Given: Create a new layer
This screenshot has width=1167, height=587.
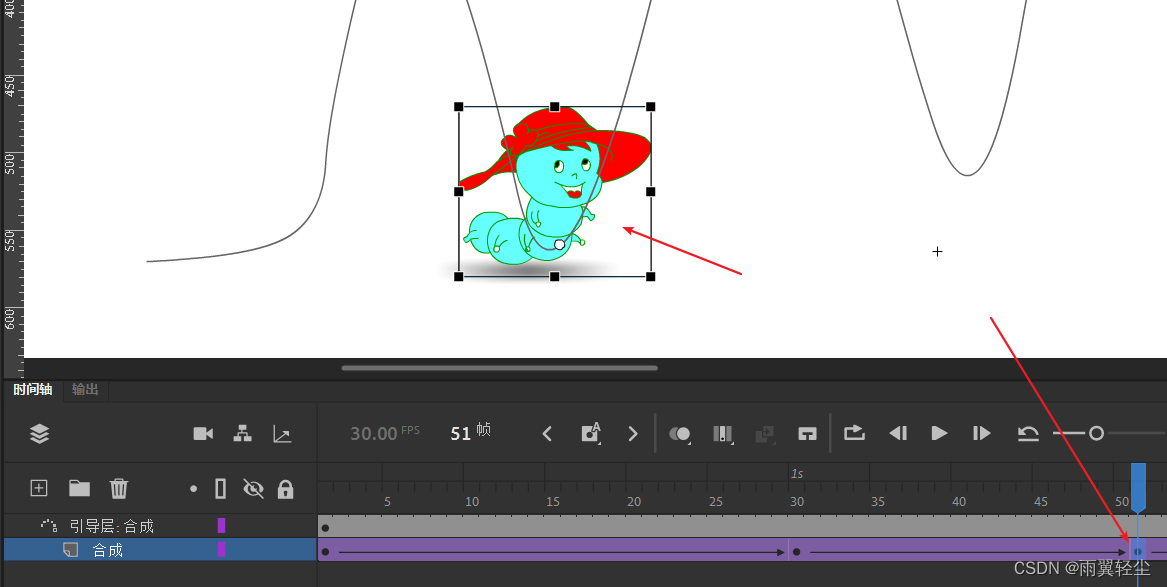Looking at the screenshot, I should (x=39, y=488).
